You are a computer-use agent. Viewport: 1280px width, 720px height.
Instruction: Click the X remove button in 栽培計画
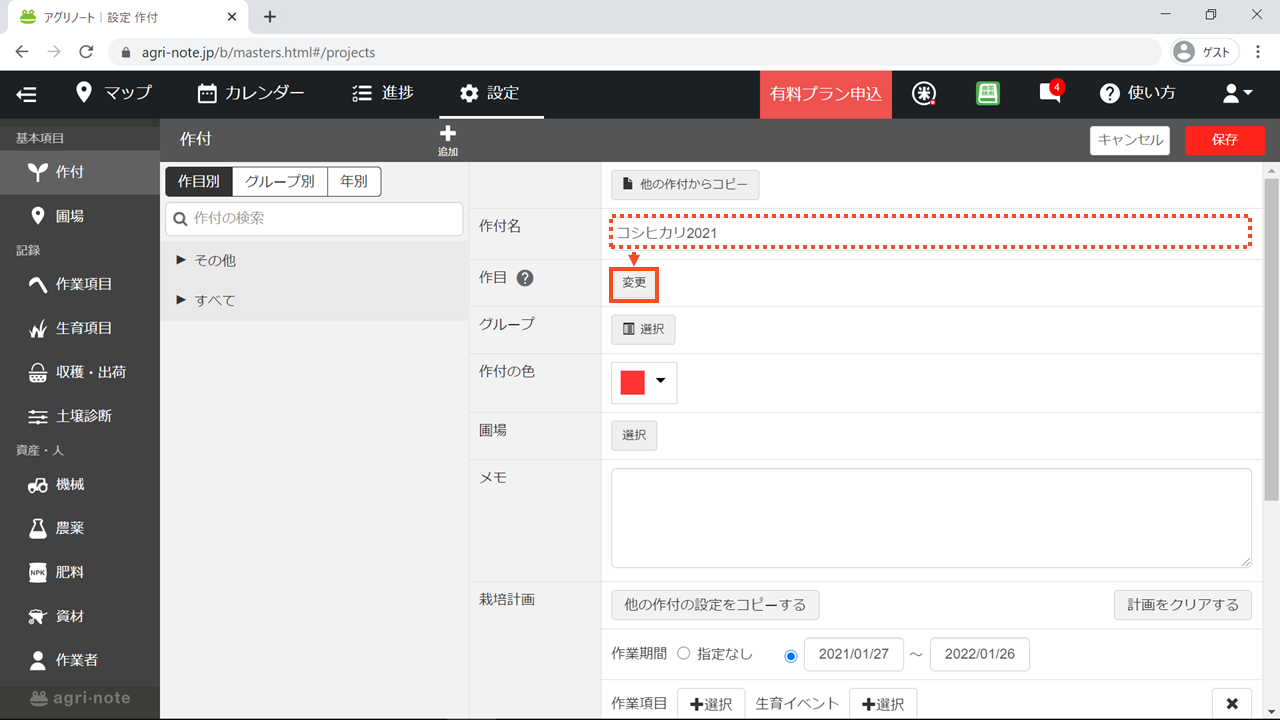click(1232, 703)
